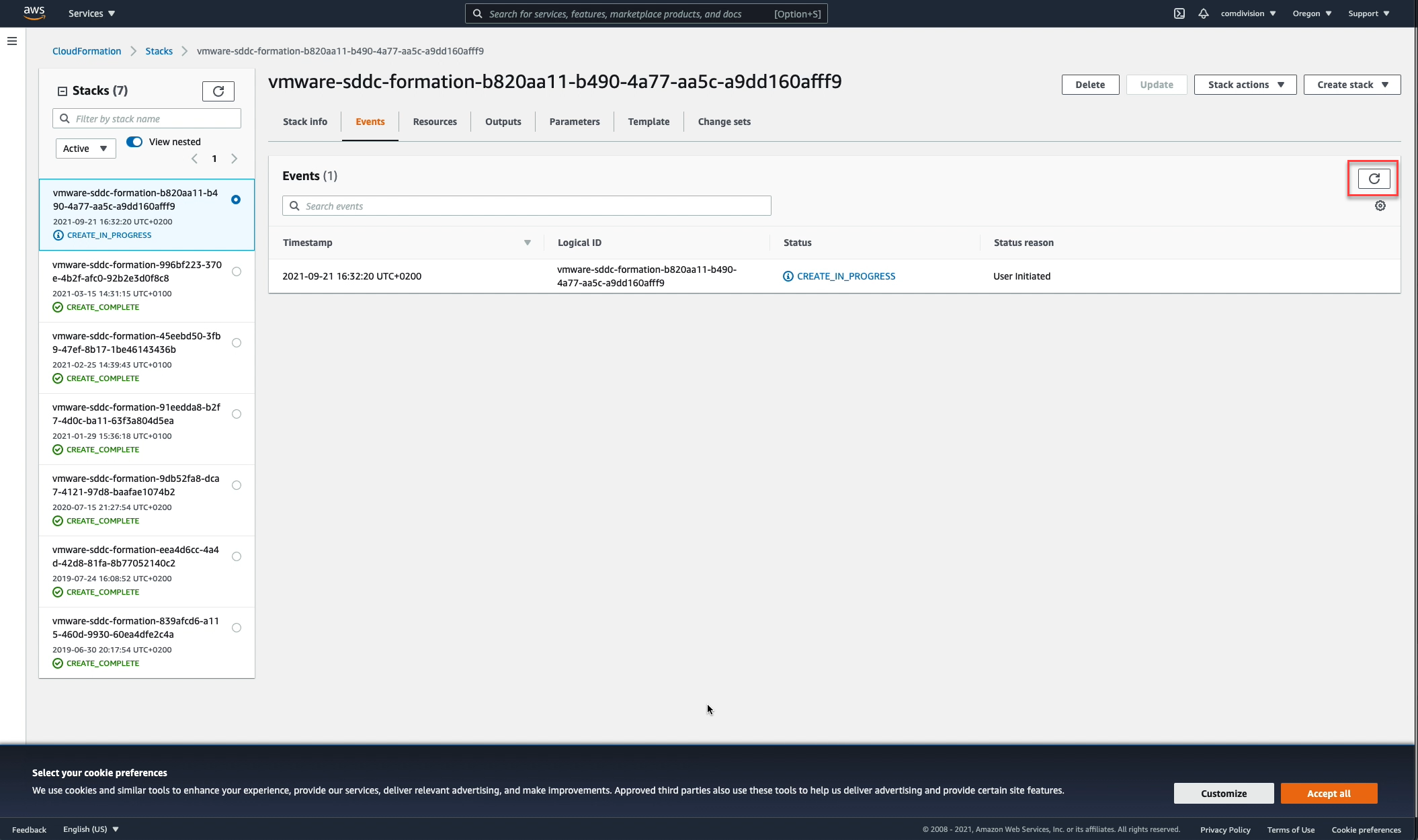Open the Stacks breadcrumb link
This screenshot has width=1418, height=840.
coord(159,51)
